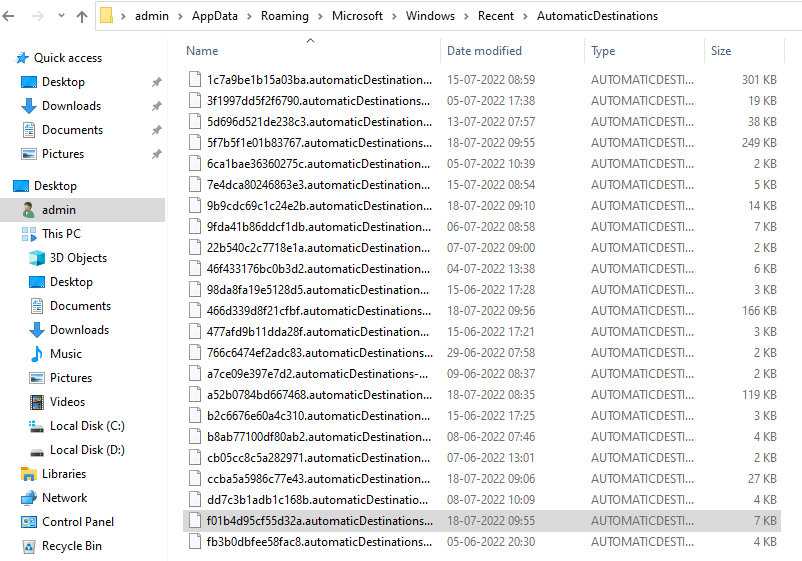
Task: Select file 466d339d8f21cfbf.automaticDestinations
Action: (319, 311)
